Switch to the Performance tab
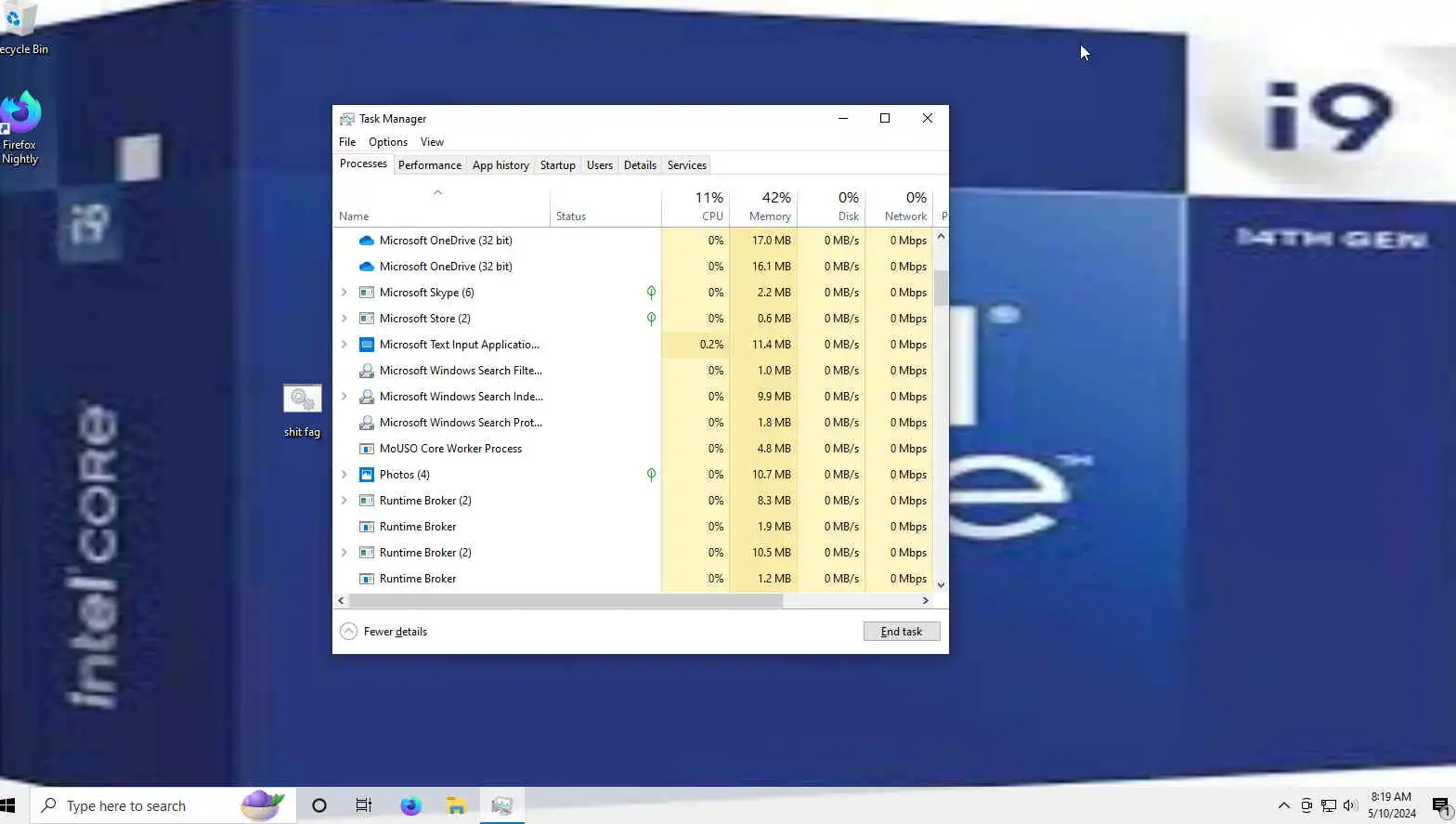 click(x=429, y=165)
